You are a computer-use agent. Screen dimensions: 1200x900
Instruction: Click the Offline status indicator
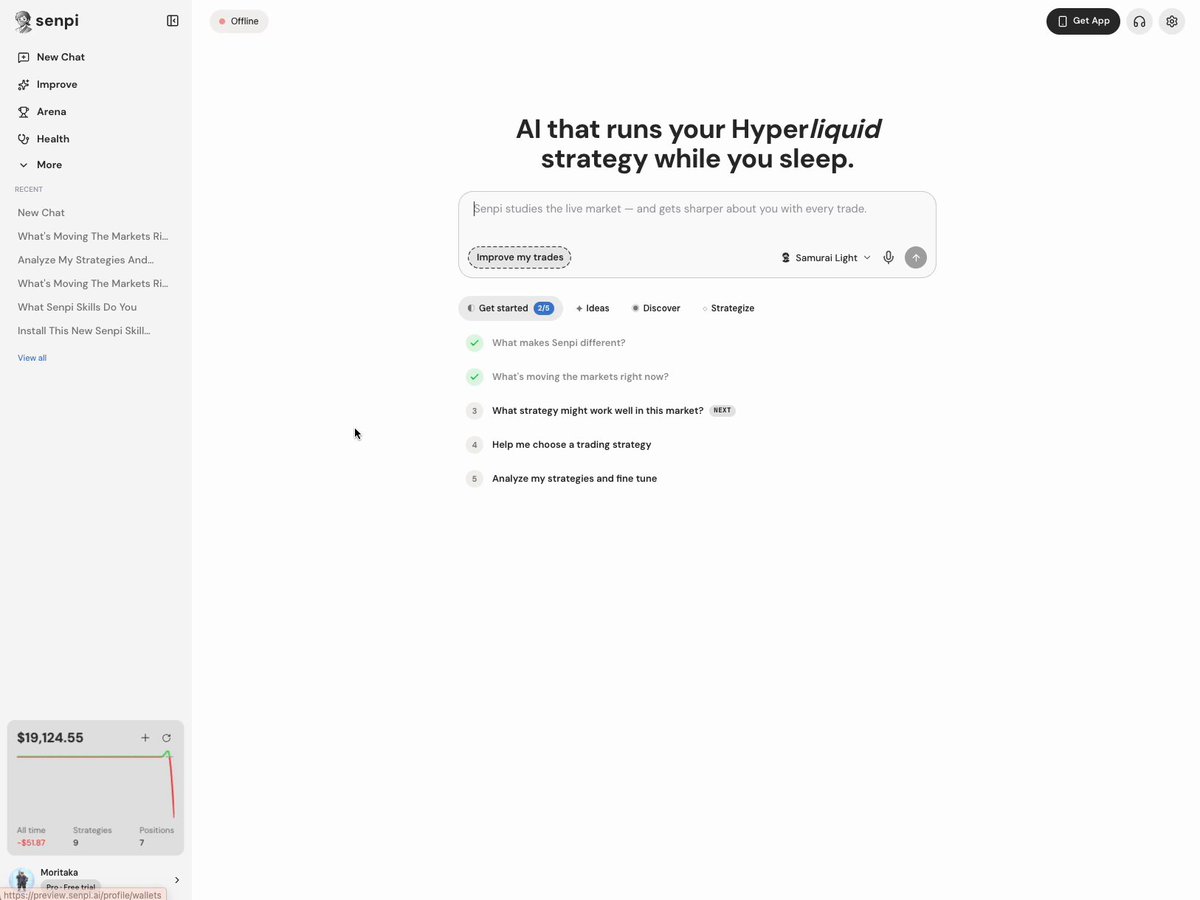click(239, 21)
